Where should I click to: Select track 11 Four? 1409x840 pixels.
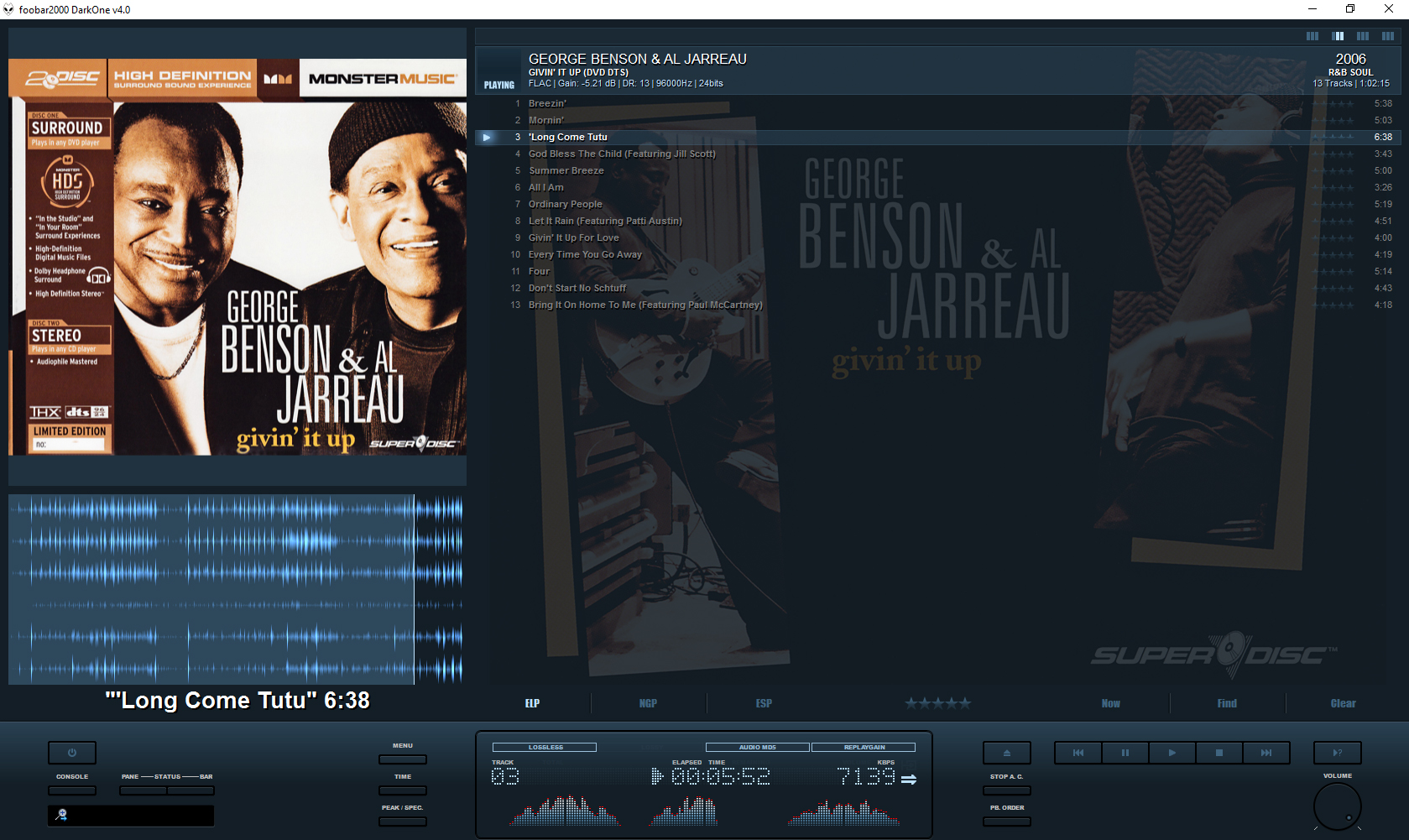[x=938, y=271]
